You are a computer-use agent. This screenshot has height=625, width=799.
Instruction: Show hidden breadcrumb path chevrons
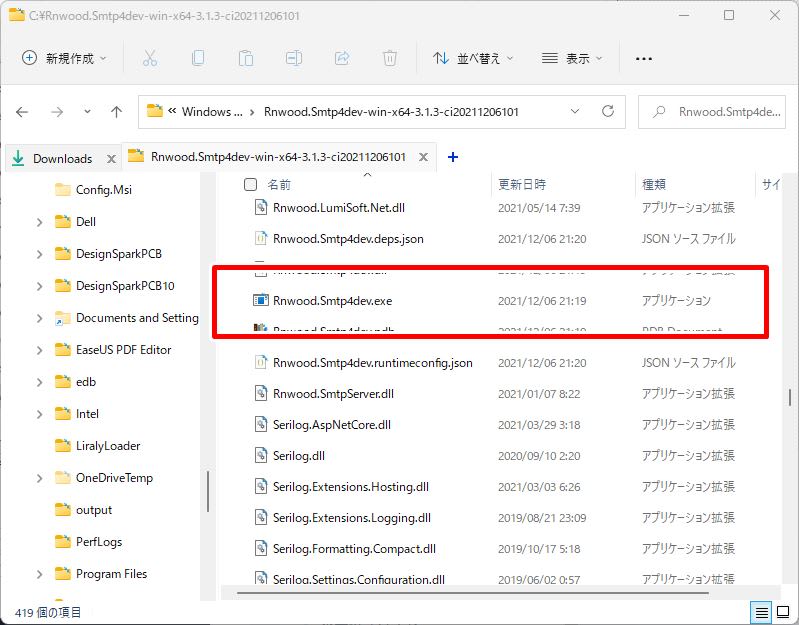click(172, 111)
